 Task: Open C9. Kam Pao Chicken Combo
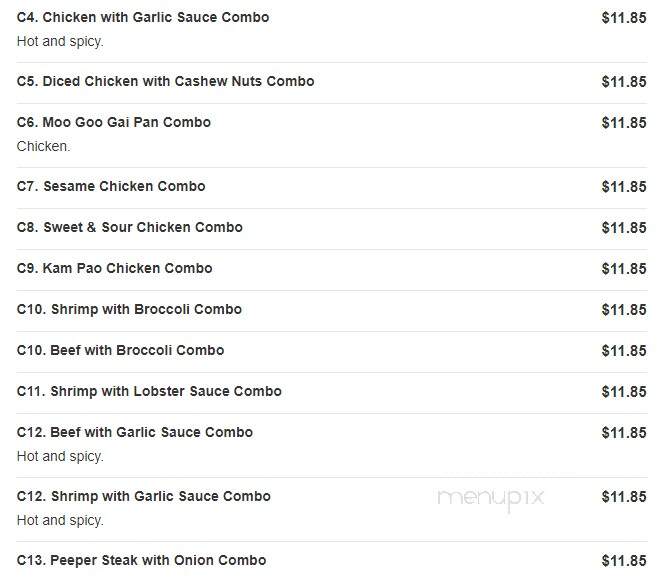coord(115,268)
